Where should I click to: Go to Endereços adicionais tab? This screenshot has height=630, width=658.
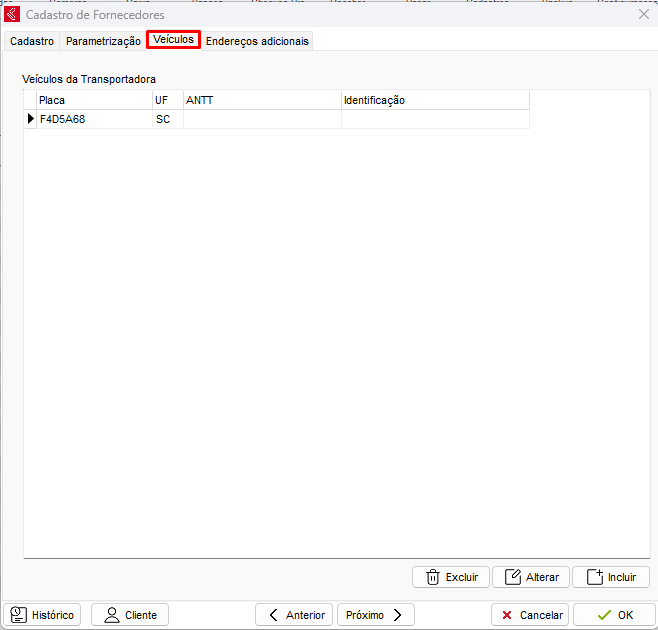point(258,41)
